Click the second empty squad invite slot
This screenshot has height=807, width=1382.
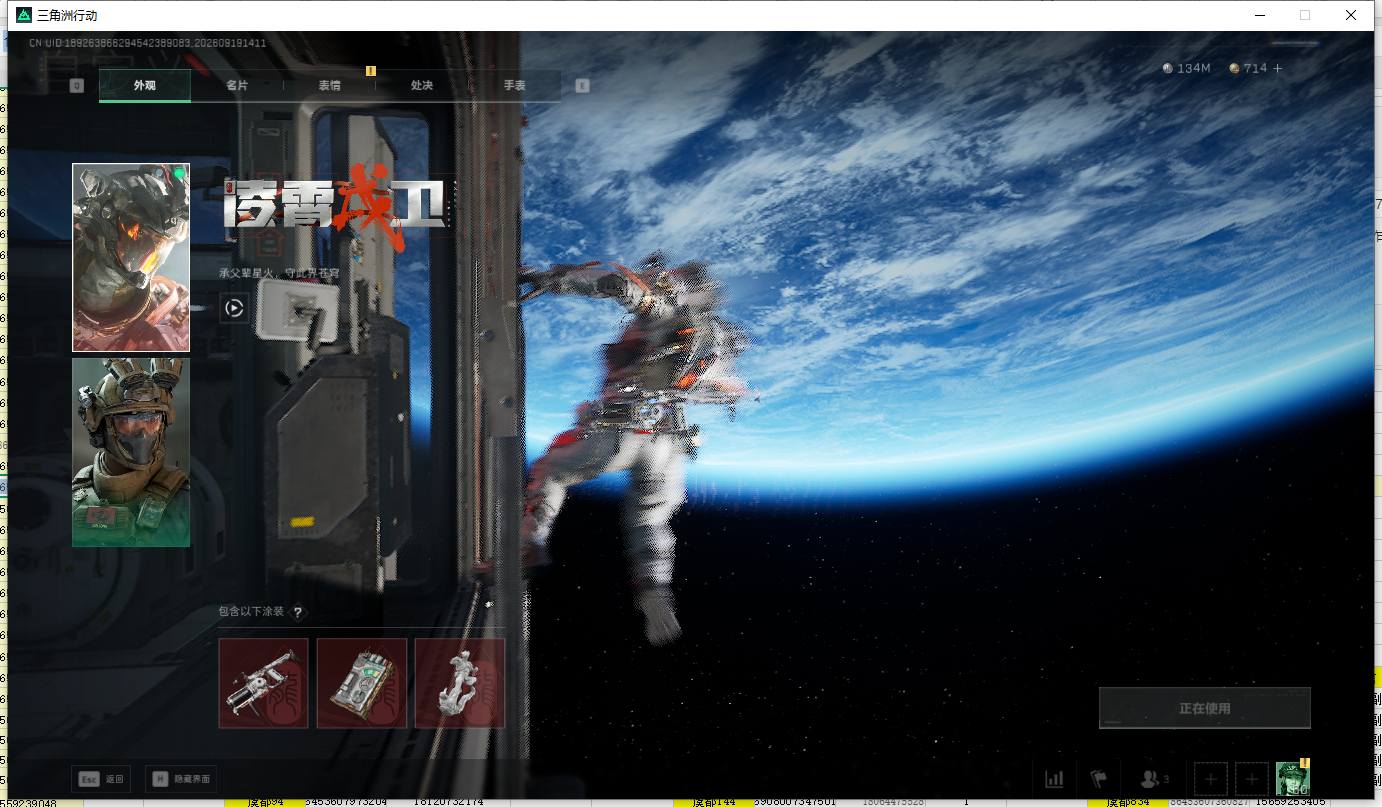coord(1252,779)
